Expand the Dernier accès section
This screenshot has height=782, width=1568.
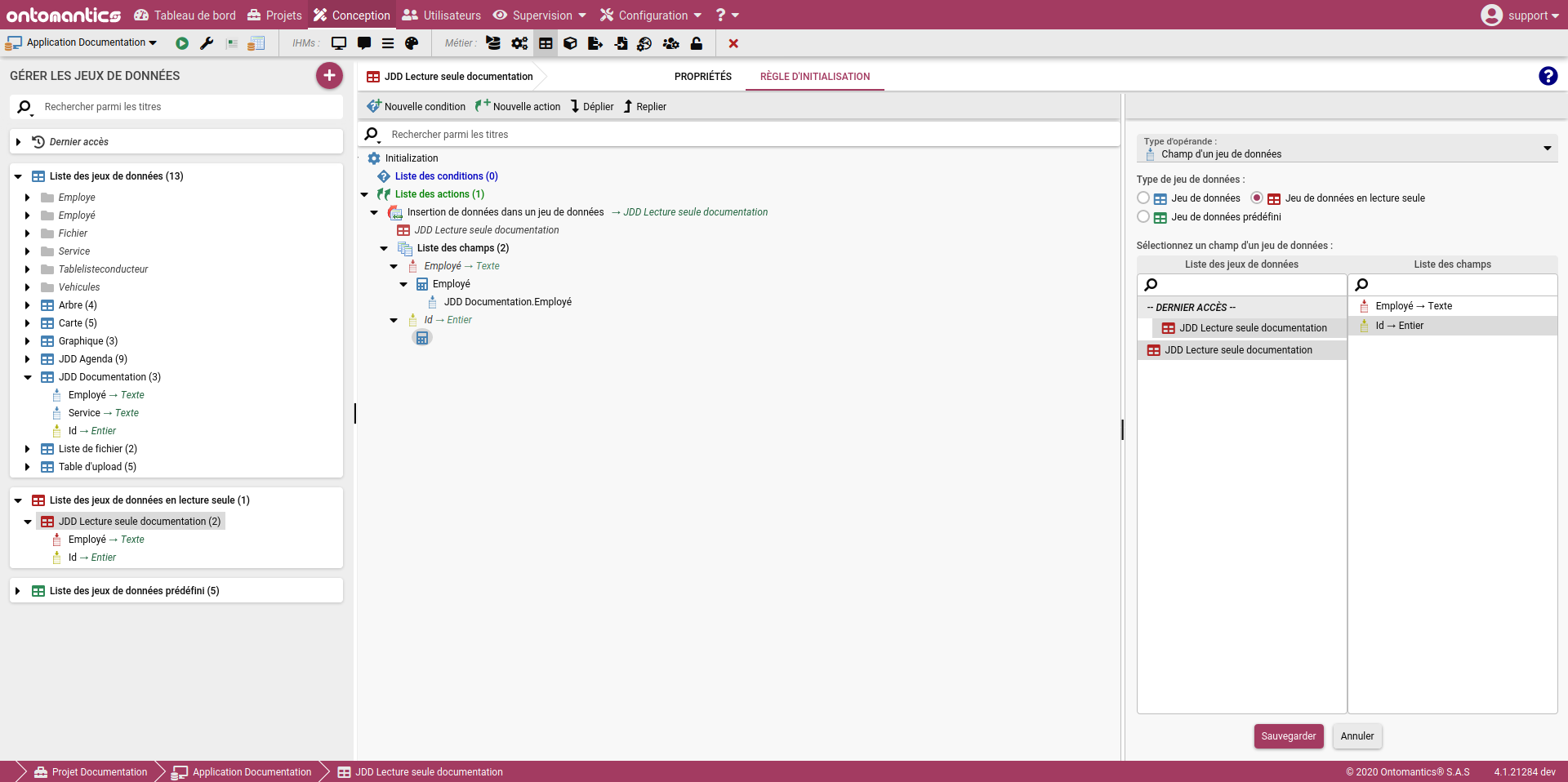pos(18,142)
